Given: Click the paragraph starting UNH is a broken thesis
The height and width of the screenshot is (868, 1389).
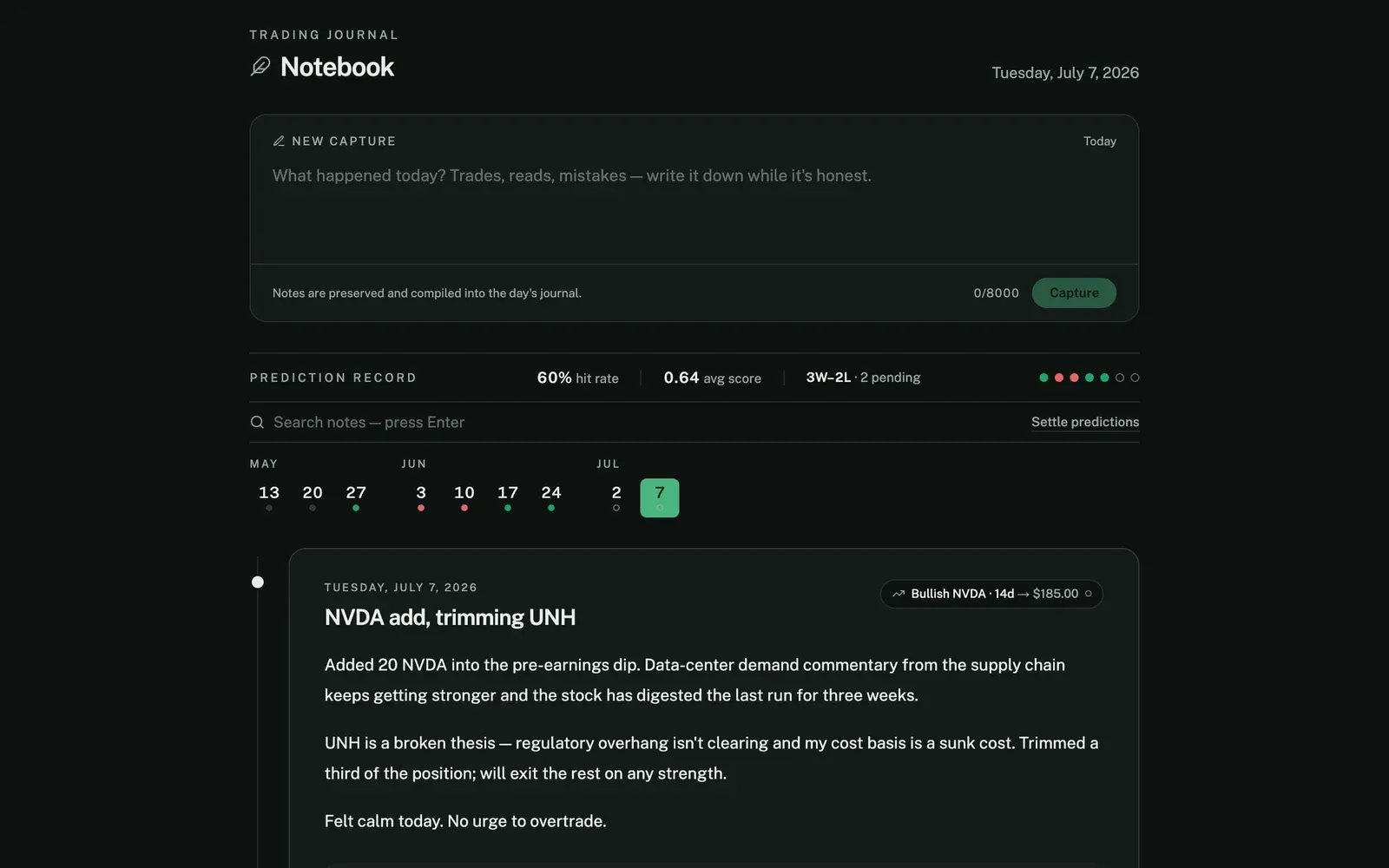Looking at the screenshot, I should click(712, 758).
